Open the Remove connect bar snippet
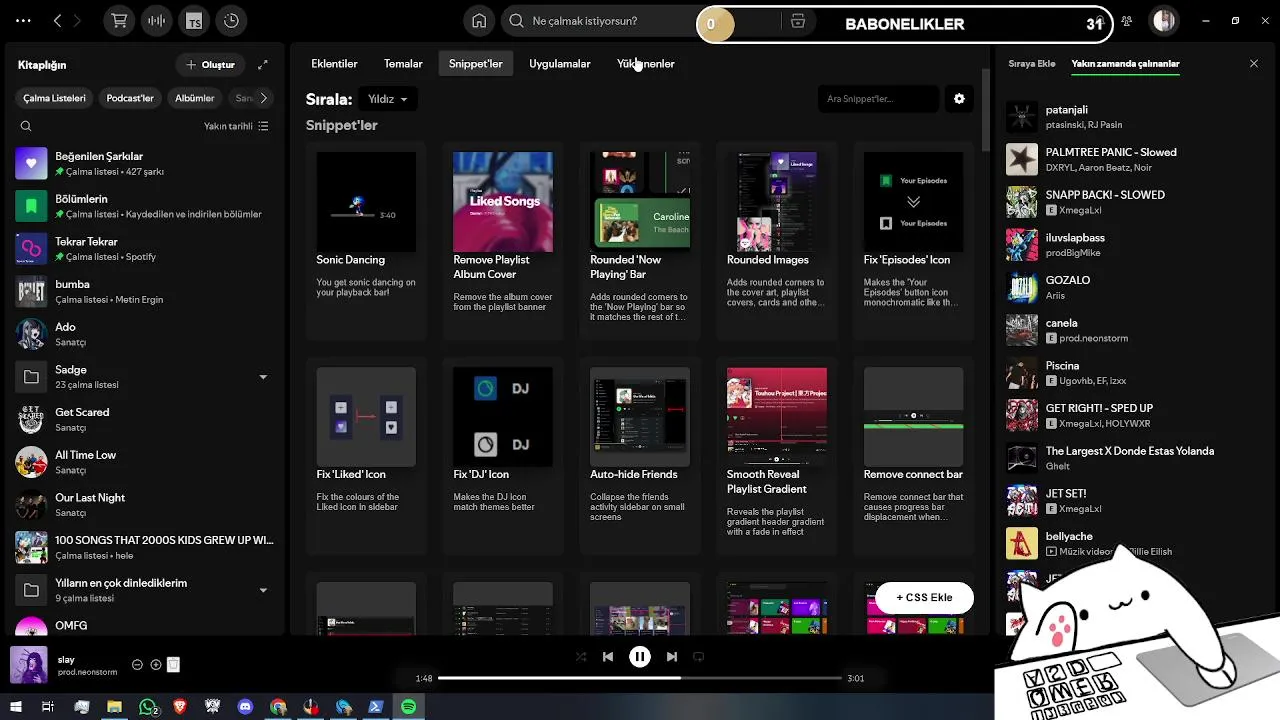Viewport: 1280px width, 720px height. pyautogui.click(x=913, y=456)
